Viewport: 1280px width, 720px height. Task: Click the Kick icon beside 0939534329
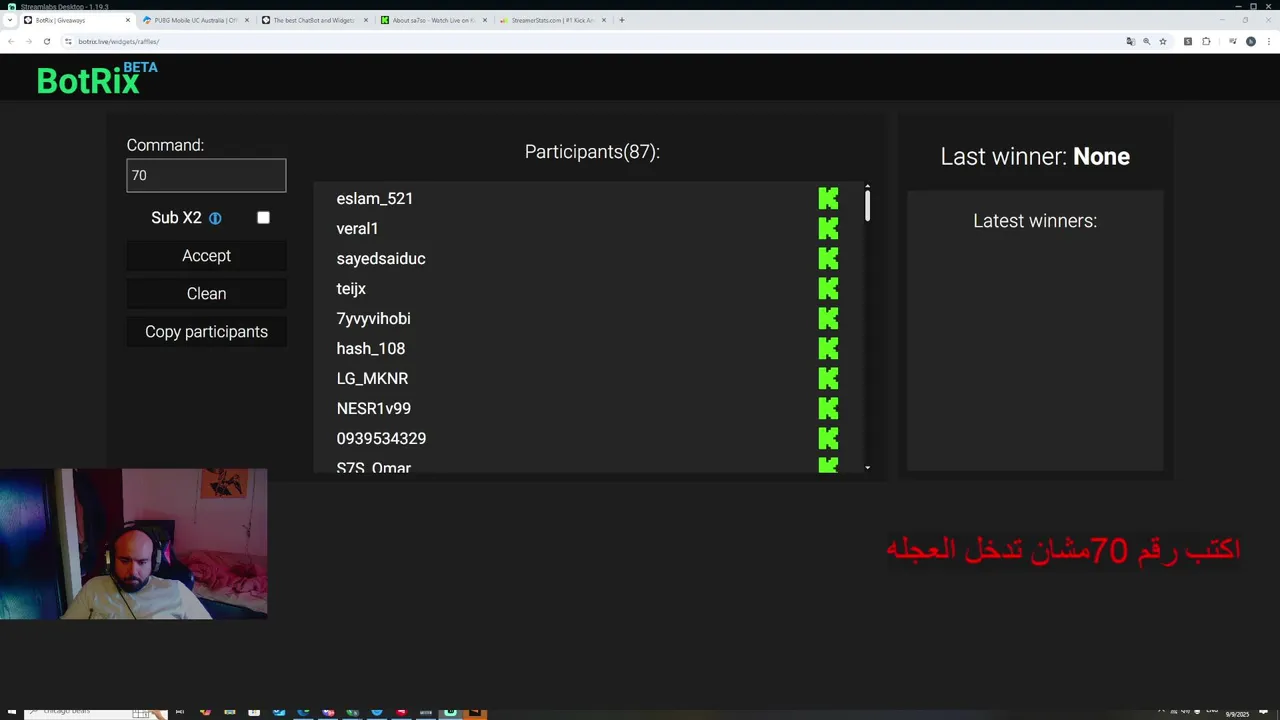(x=828, y=438)
